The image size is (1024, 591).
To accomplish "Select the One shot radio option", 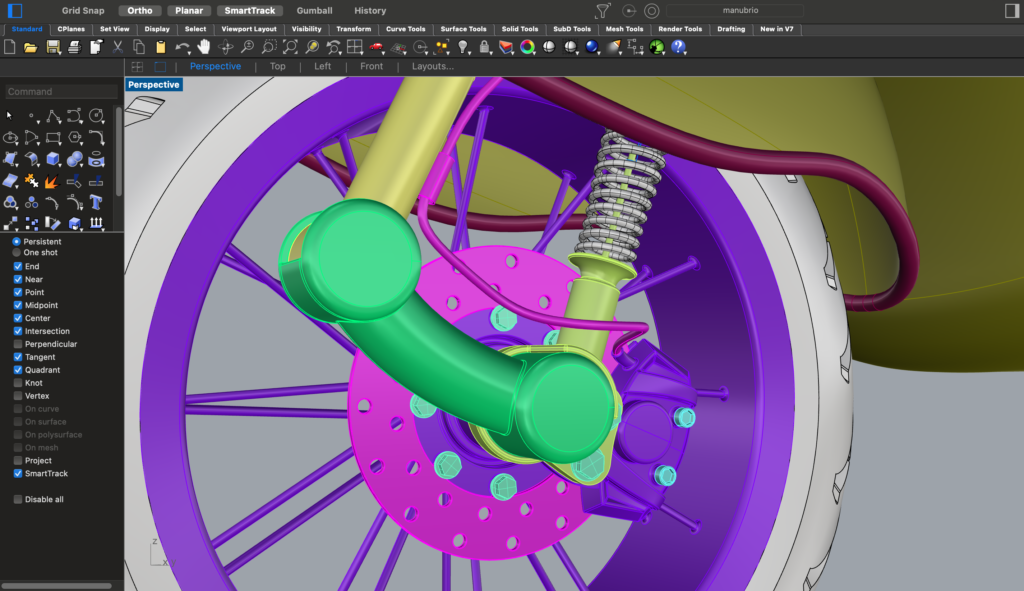I will (17, 253).
